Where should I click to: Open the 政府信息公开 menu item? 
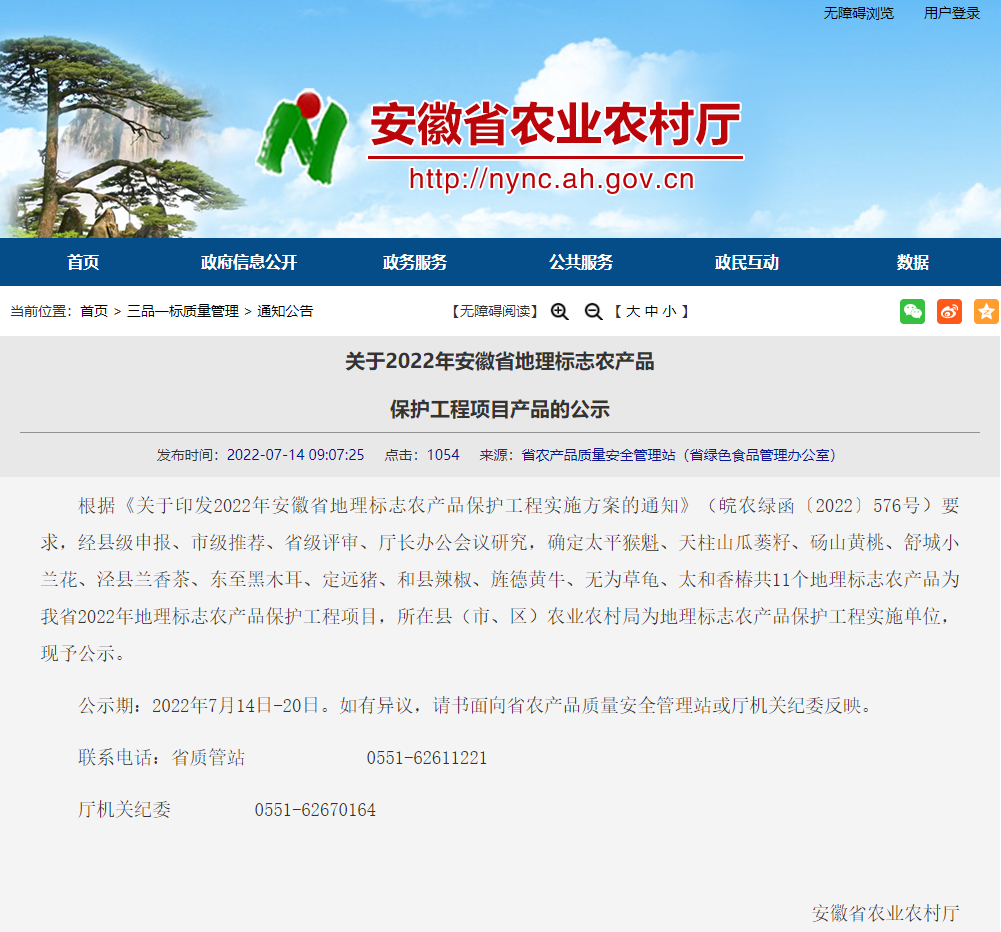(249, 262)
